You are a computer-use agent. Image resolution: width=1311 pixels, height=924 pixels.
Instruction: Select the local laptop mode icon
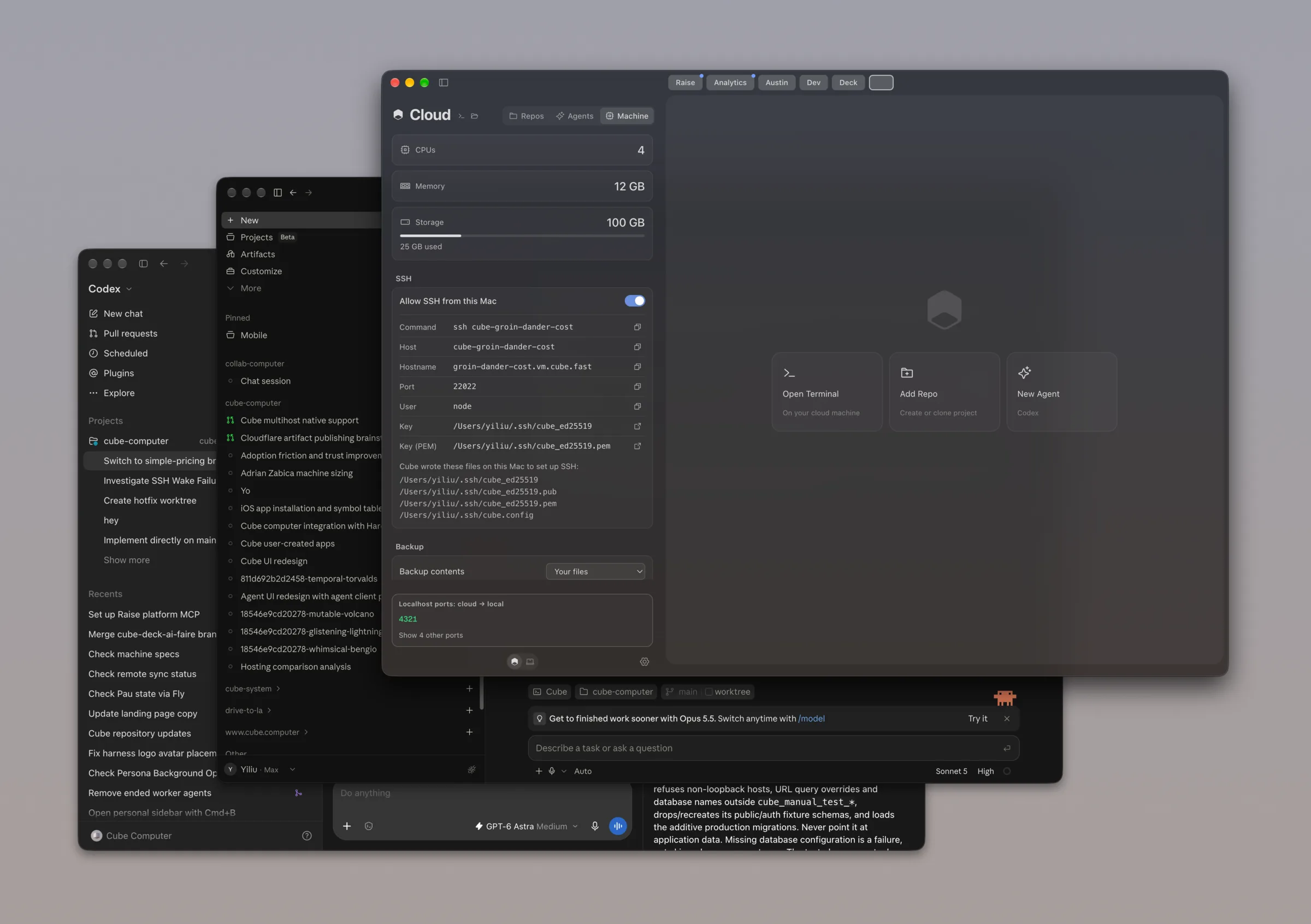[530, 661]
